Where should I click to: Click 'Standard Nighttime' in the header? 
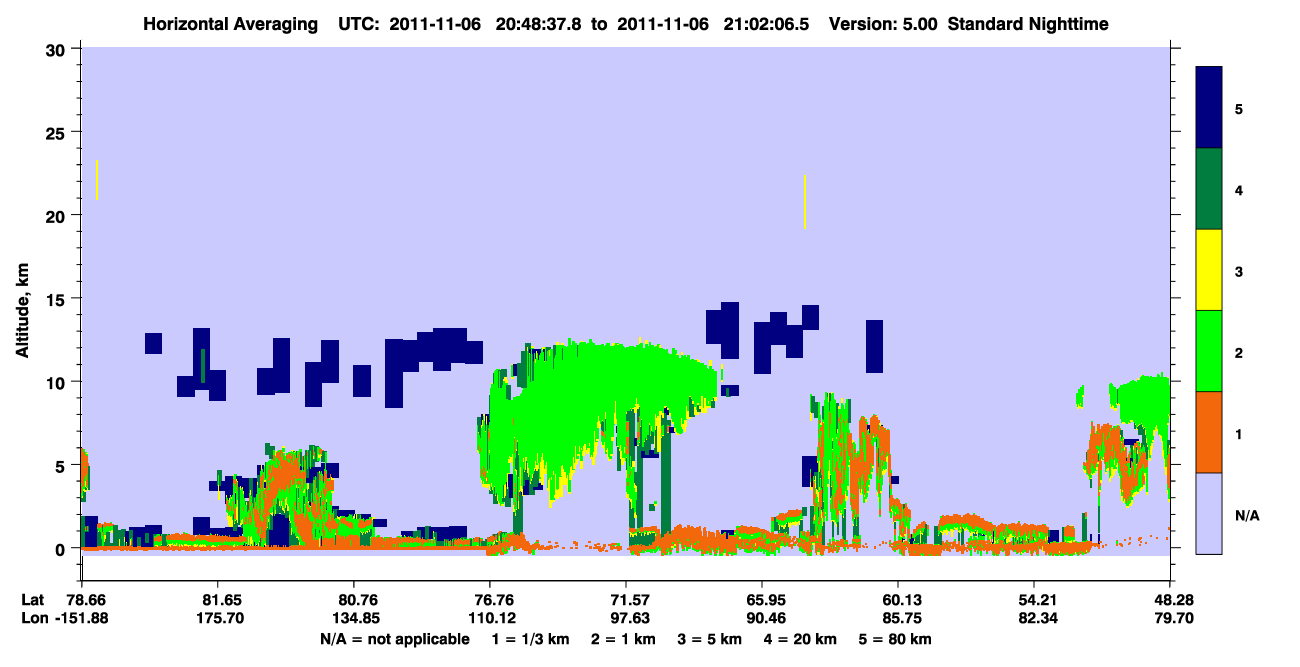[1028, 24]
